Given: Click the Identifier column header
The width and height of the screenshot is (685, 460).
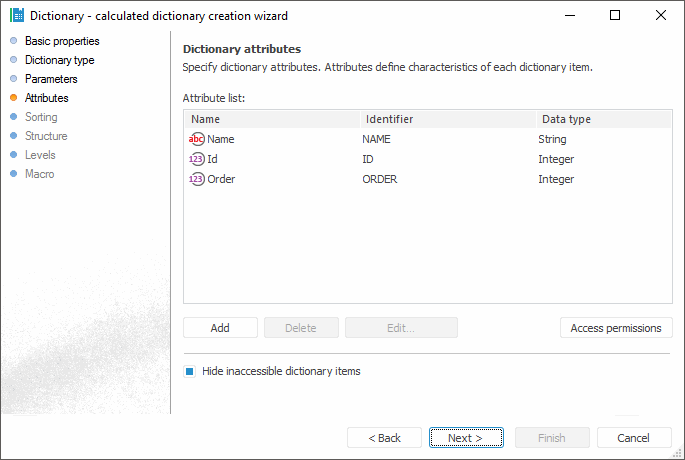Looking at the screenshot, I should click(x=446, y=119).
